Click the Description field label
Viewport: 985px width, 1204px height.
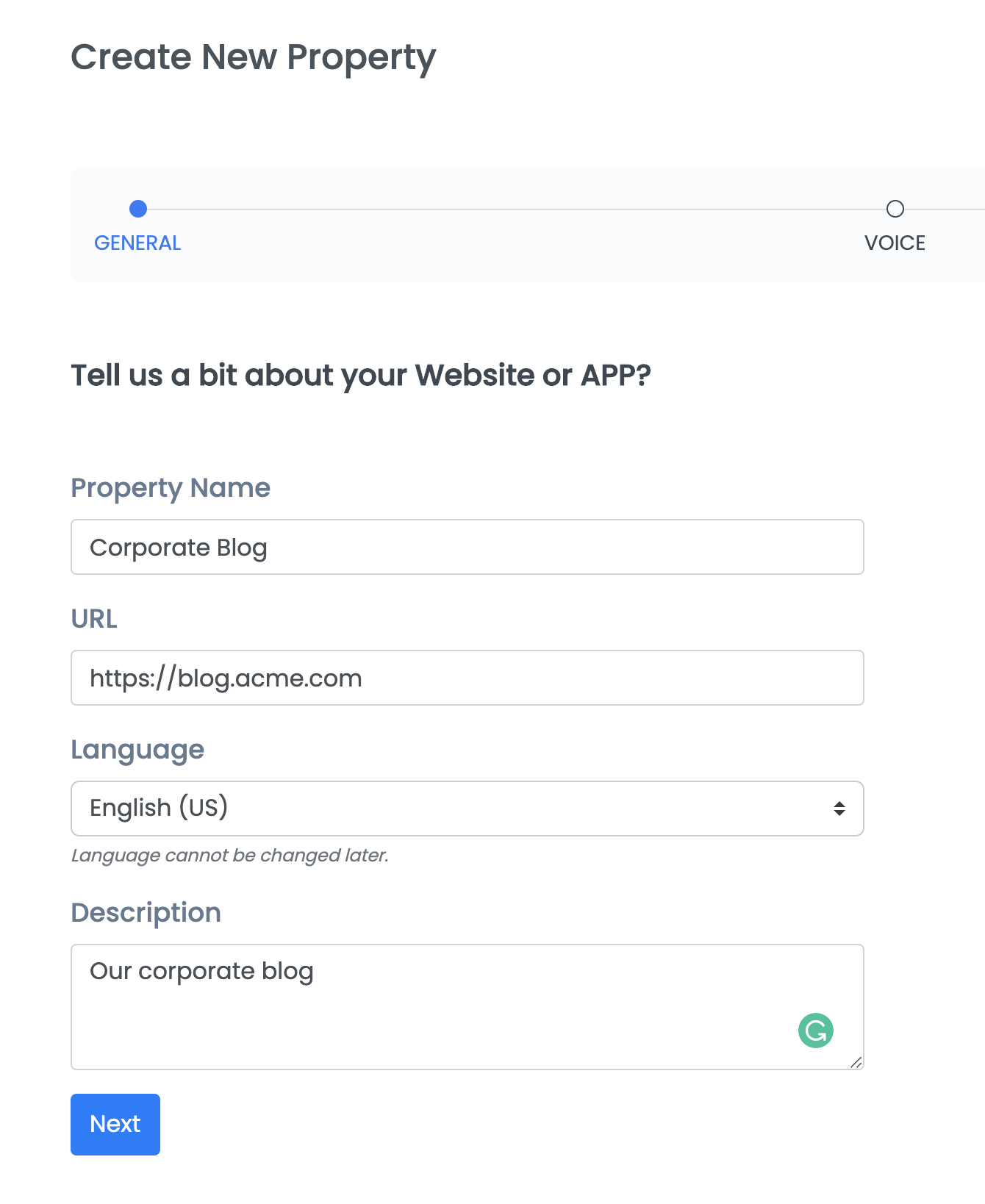click(x=146, y=913)
